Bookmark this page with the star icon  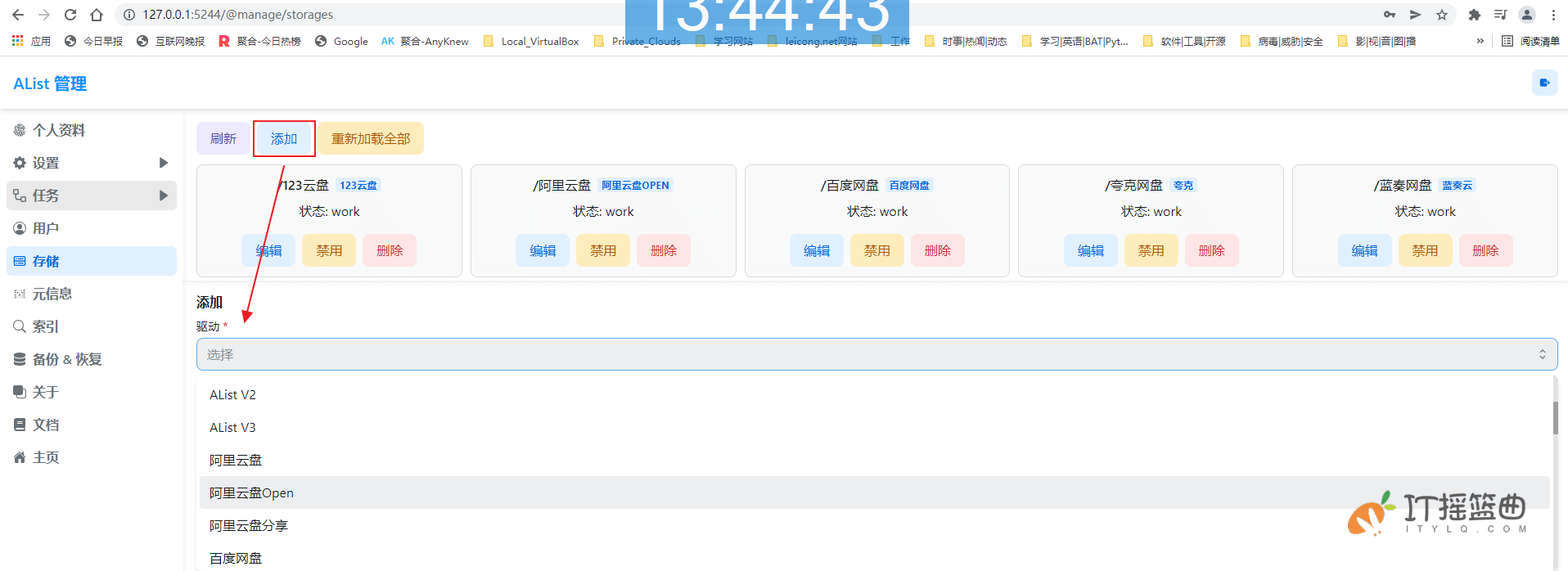click(x=1442, y=15)
